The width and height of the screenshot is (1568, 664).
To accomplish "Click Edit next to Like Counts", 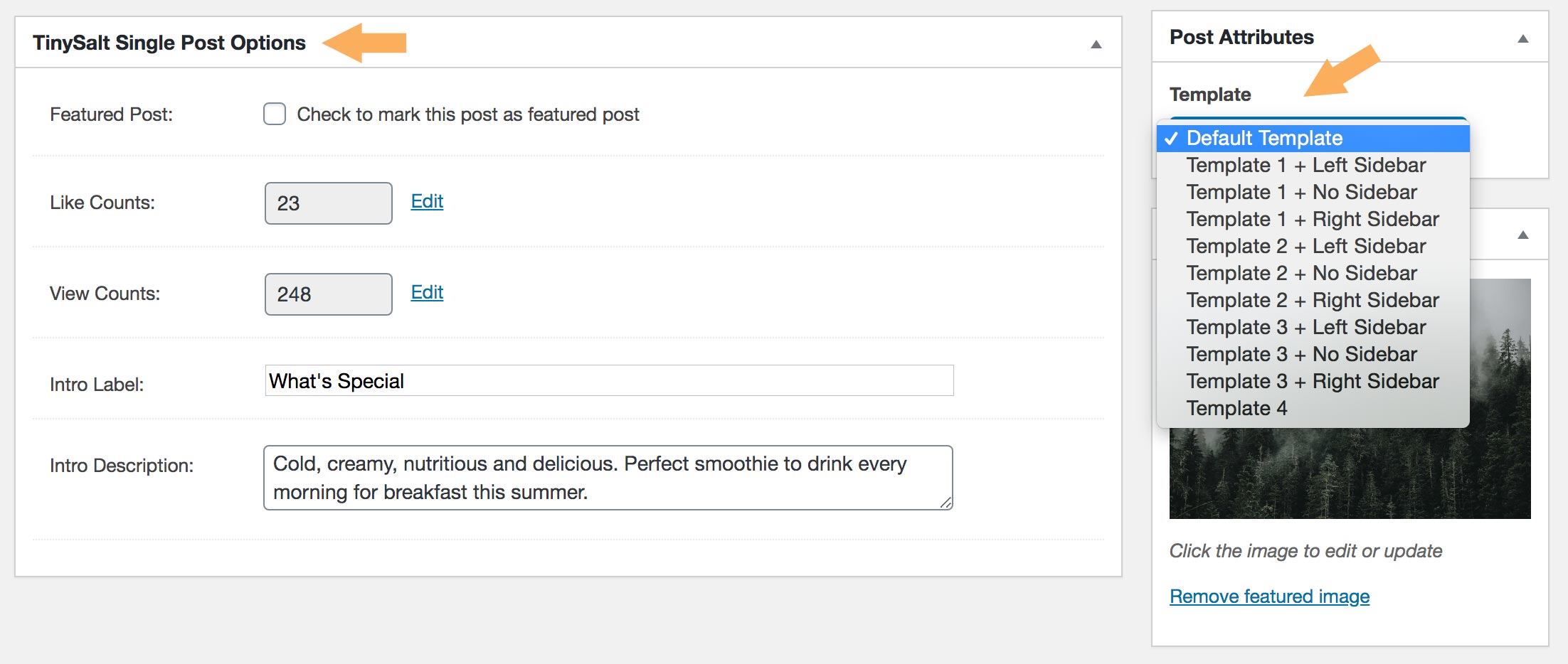I will [x=425, y=202].
